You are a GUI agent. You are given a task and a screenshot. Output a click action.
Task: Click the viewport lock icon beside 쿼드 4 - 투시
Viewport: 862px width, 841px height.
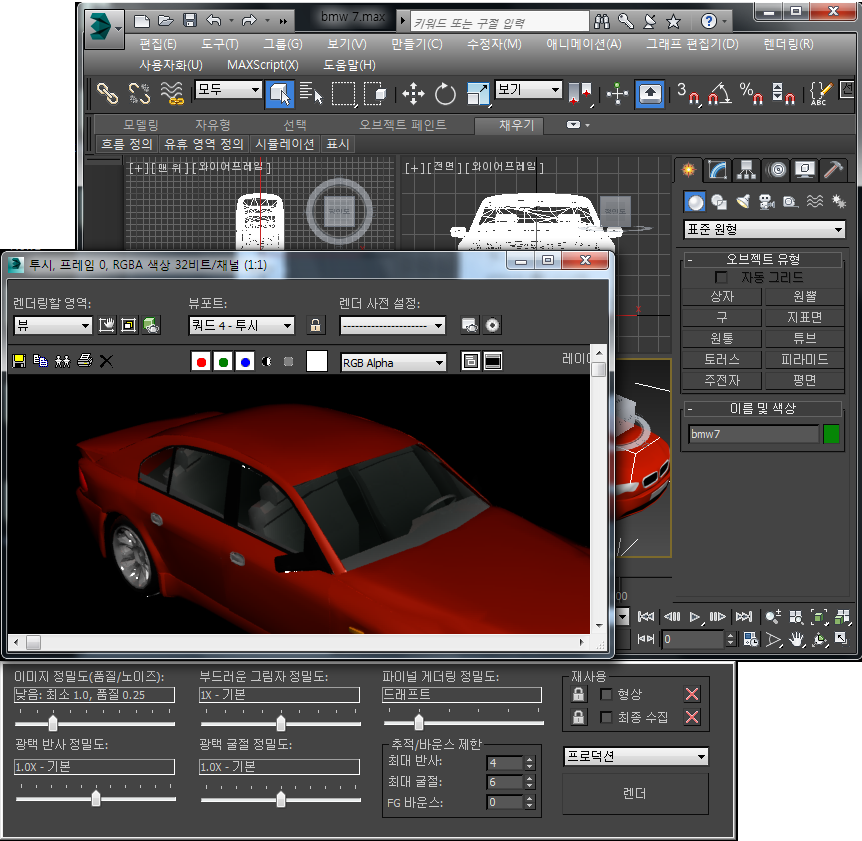click(316, 325)
